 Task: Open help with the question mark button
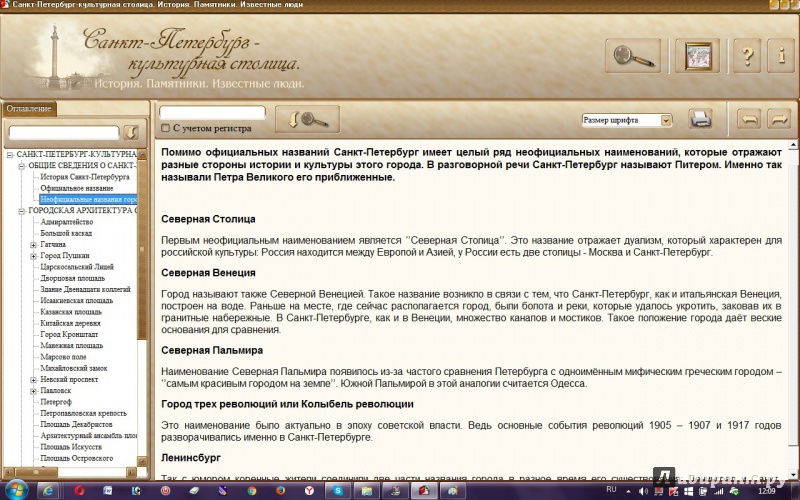point(747,55)
